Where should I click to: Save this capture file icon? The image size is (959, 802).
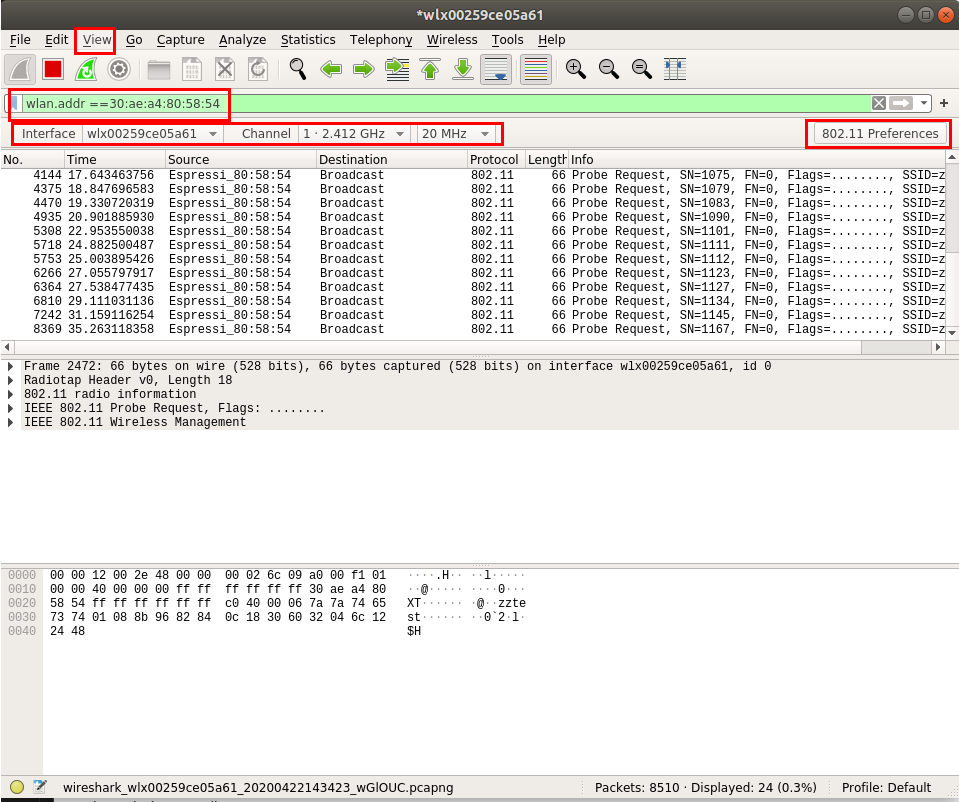click(x=192, y=69)
